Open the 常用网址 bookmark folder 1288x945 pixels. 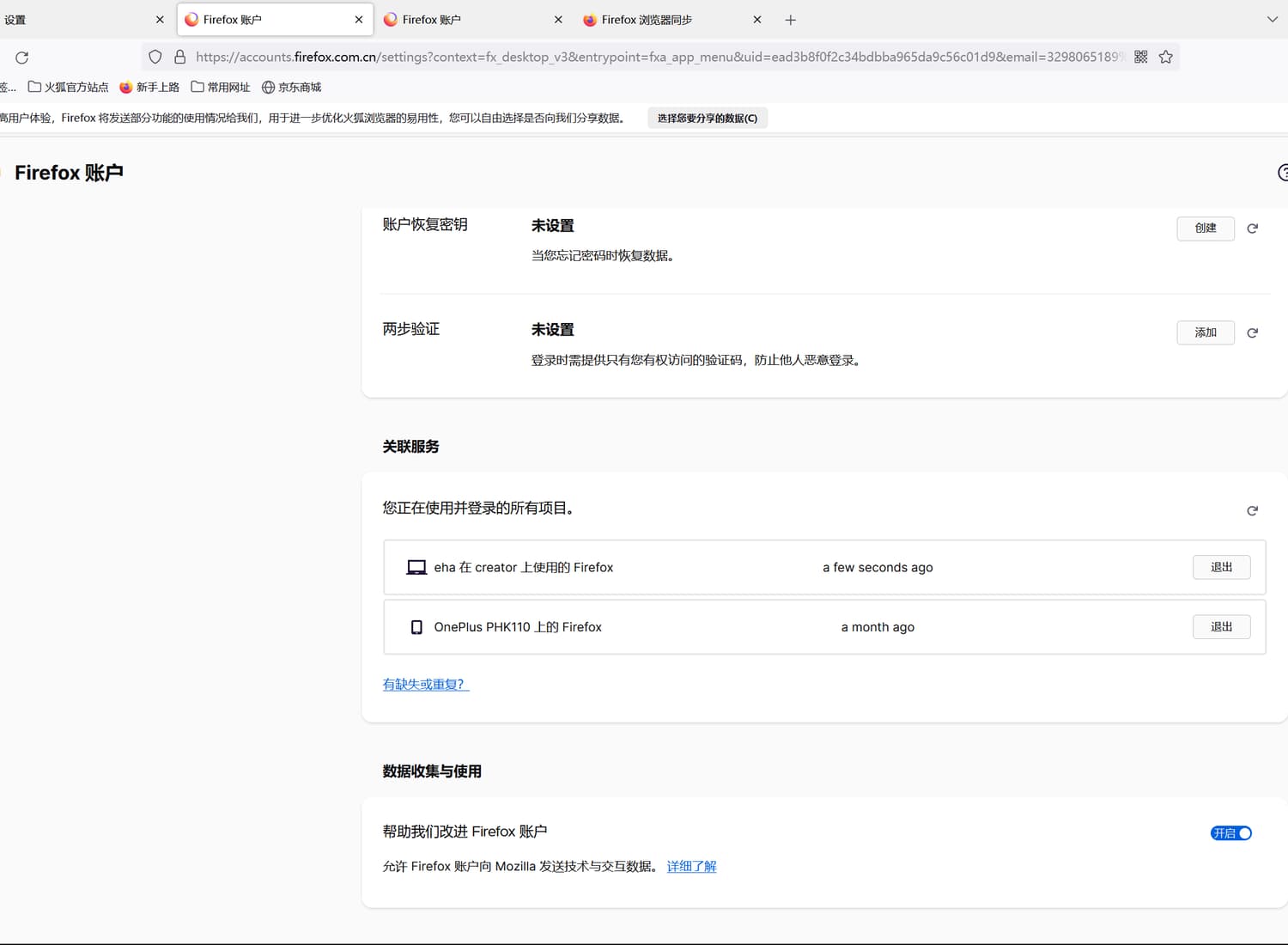coord(221,87)
